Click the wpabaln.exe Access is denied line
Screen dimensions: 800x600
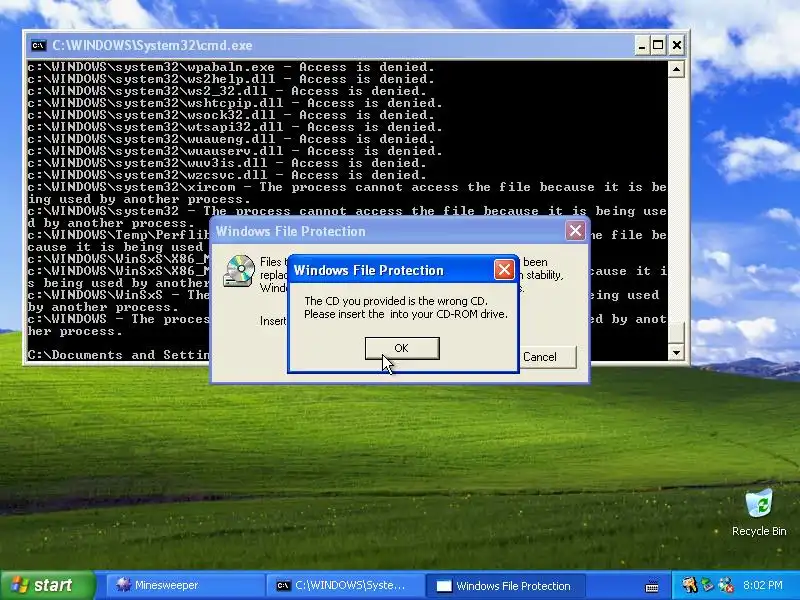[231, 67]
